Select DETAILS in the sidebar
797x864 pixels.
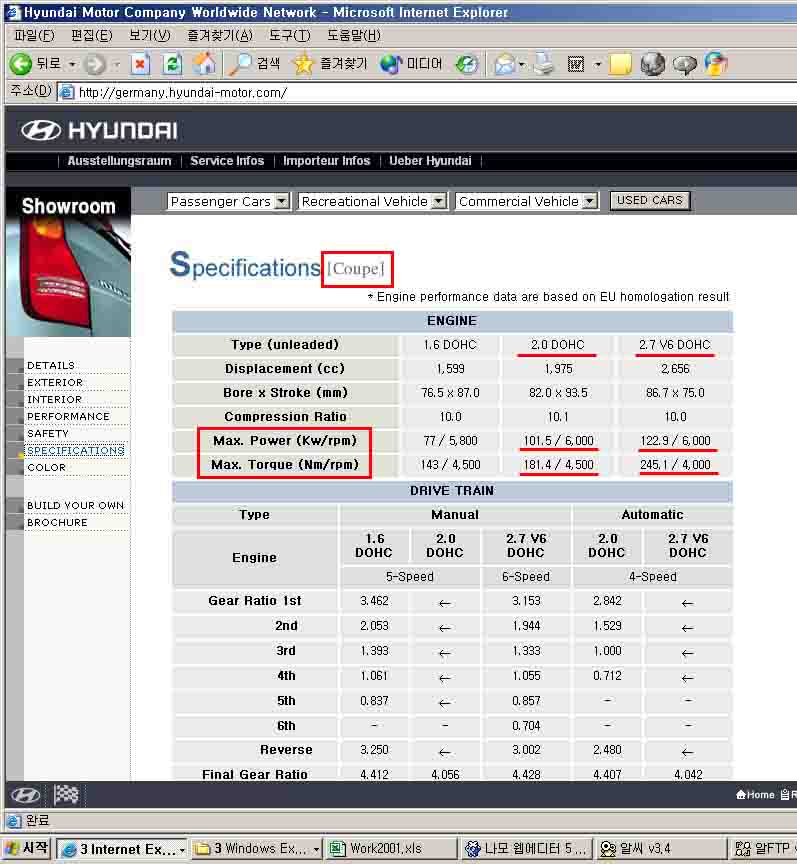click(x=51, y=365)
